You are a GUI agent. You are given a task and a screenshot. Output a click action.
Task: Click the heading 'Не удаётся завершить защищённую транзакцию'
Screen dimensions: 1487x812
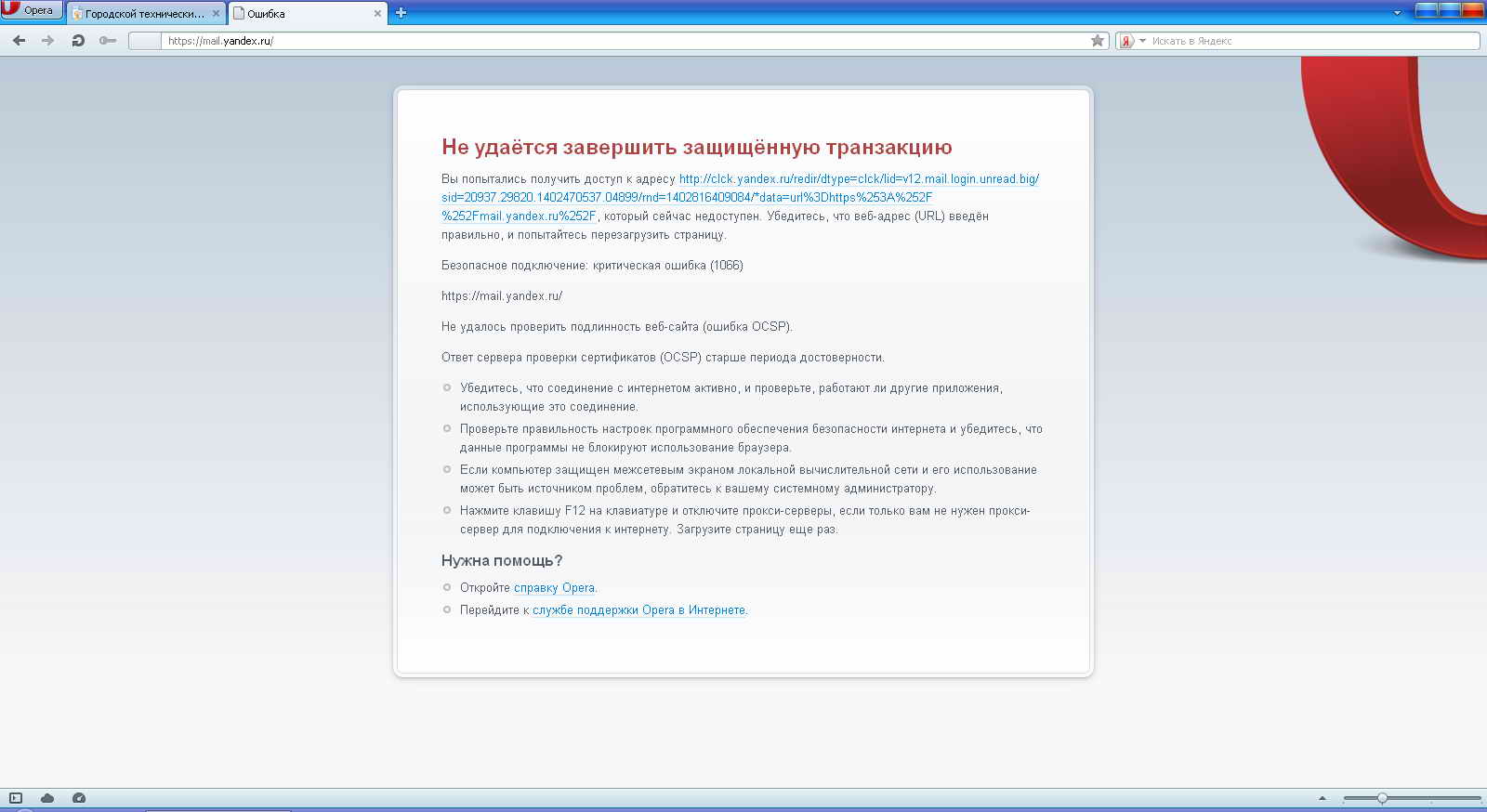[x=697, y=147]
